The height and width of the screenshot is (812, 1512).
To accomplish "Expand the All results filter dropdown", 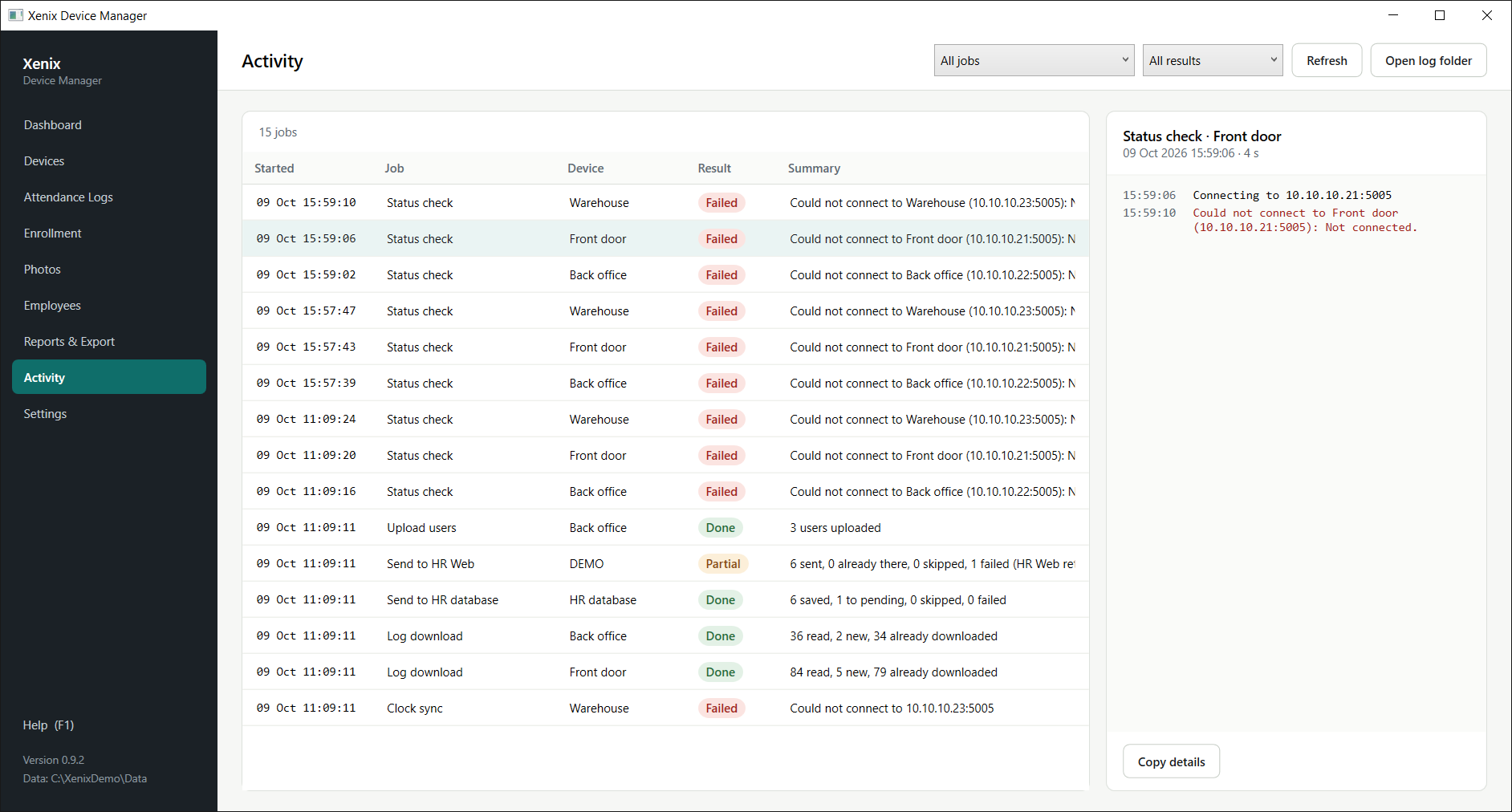I will (x=1212, y=60).
